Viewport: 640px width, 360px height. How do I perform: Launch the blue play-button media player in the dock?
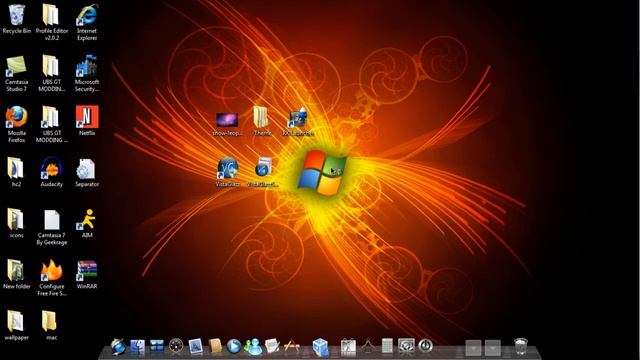233,346
